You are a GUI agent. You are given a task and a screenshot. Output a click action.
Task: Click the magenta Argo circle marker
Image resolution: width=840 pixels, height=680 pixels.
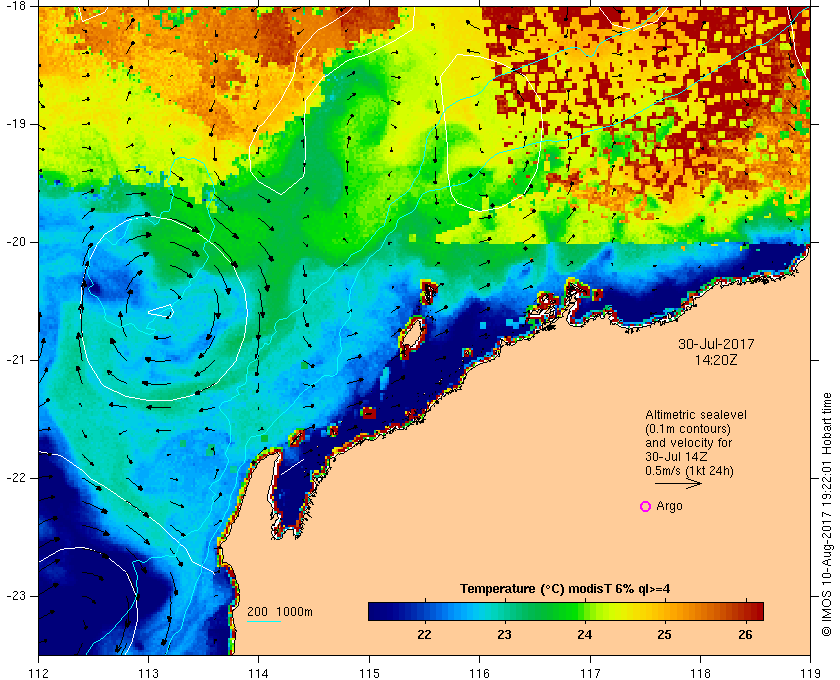[x=646, y=506]
